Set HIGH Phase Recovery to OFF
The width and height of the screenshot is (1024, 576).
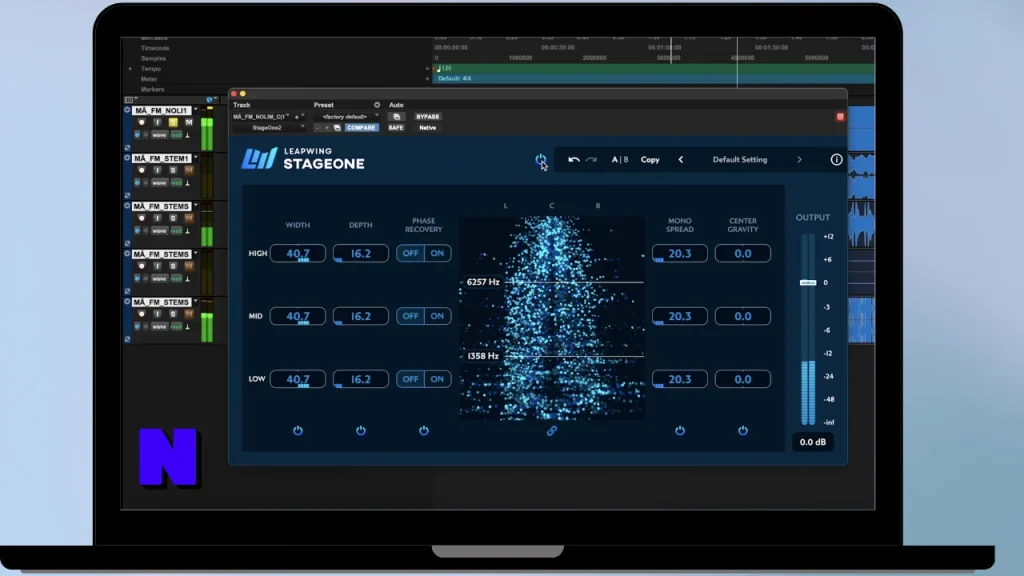coord(410,253)
